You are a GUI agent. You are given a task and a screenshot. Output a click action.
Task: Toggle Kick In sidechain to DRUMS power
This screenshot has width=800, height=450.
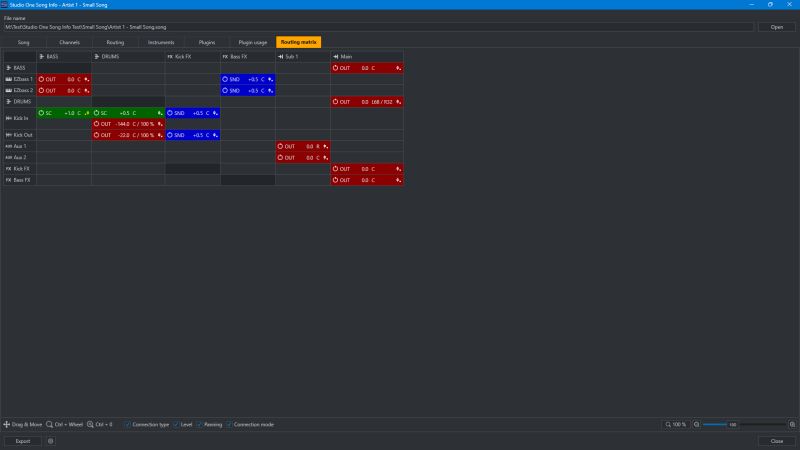click(96, 113)
